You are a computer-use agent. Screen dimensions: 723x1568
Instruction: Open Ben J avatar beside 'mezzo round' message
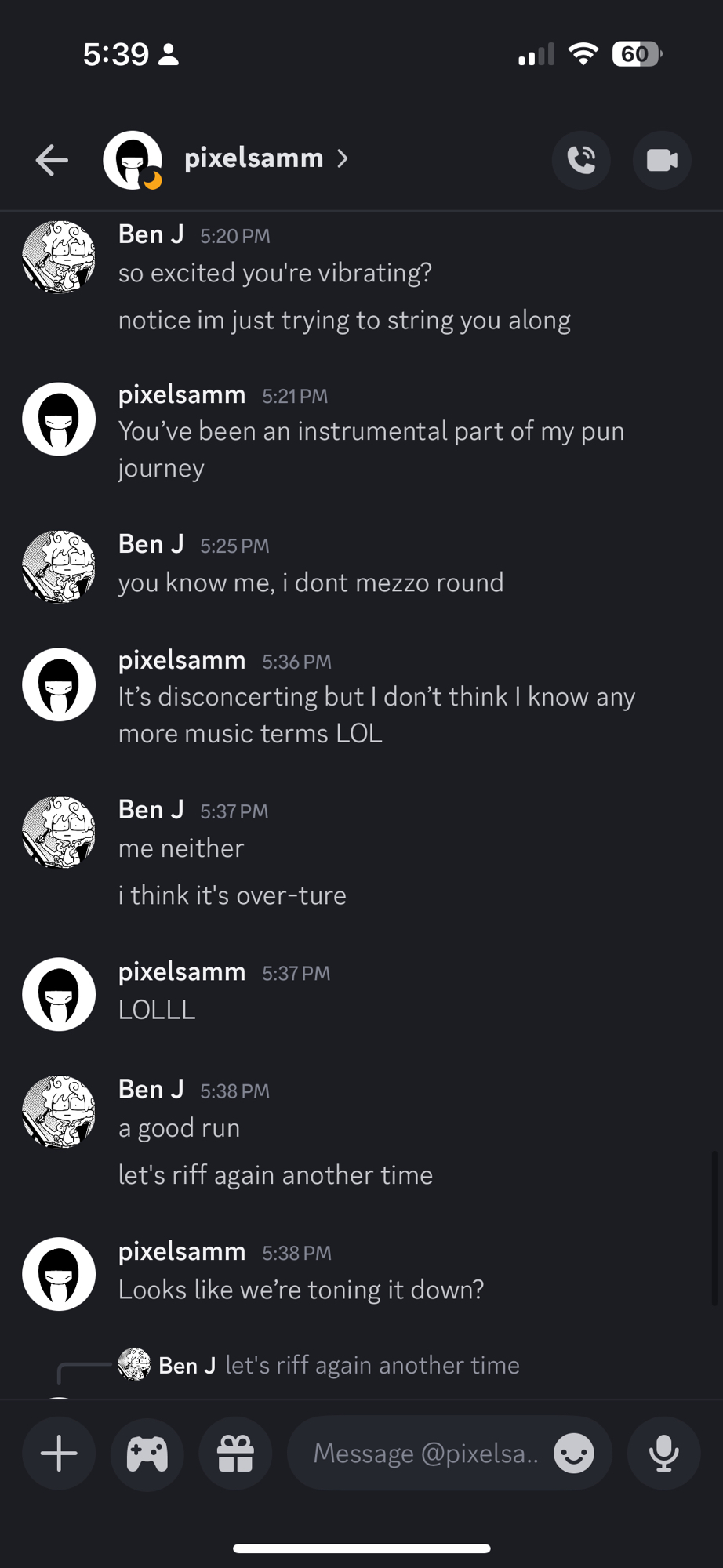point(59,566)
